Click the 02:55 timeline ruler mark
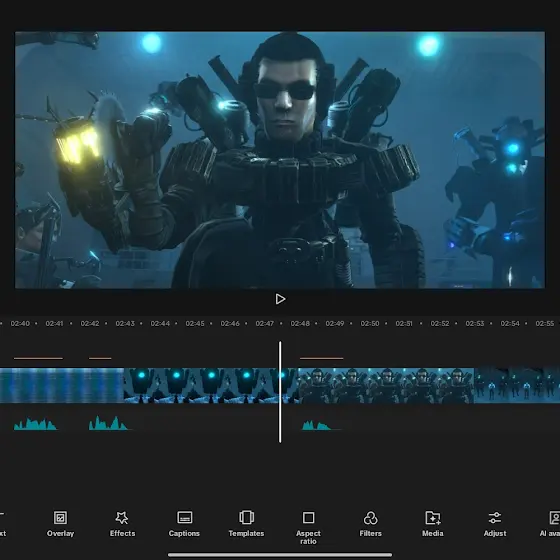Screen dimensions: 560x560 click(x=545, y=324)
